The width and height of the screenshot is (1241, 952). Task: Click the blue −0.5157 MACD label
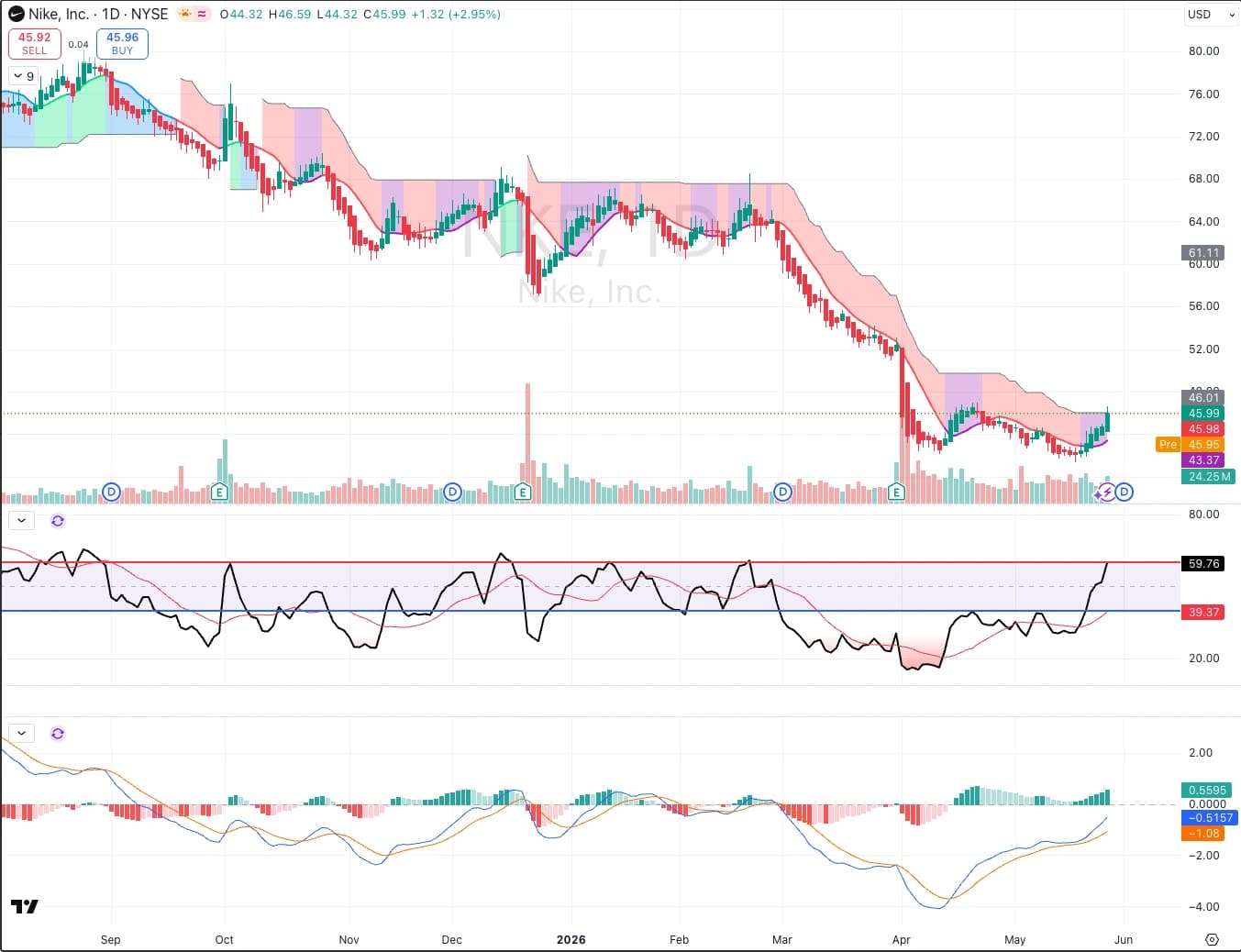click(x=1210, y=818)
